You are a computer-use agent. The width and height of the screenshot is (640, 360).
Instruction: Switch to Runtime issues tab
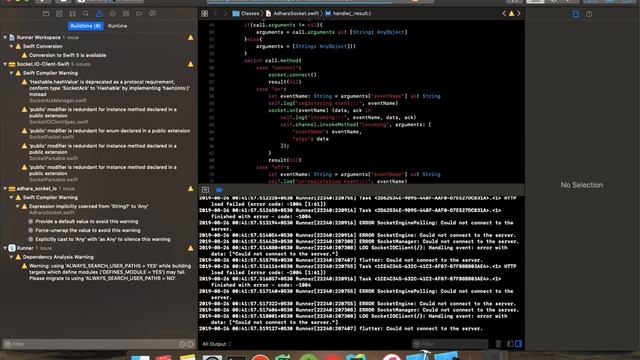118,26
